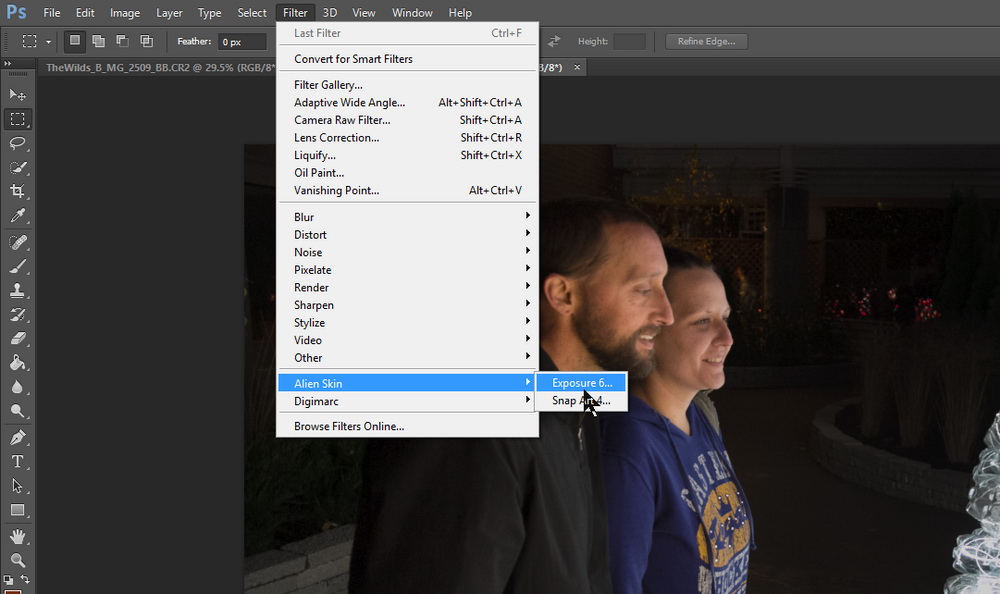Pick the Zoom tool in toolbar
The width and height of the screenshot is (1000, 594).
17,560
